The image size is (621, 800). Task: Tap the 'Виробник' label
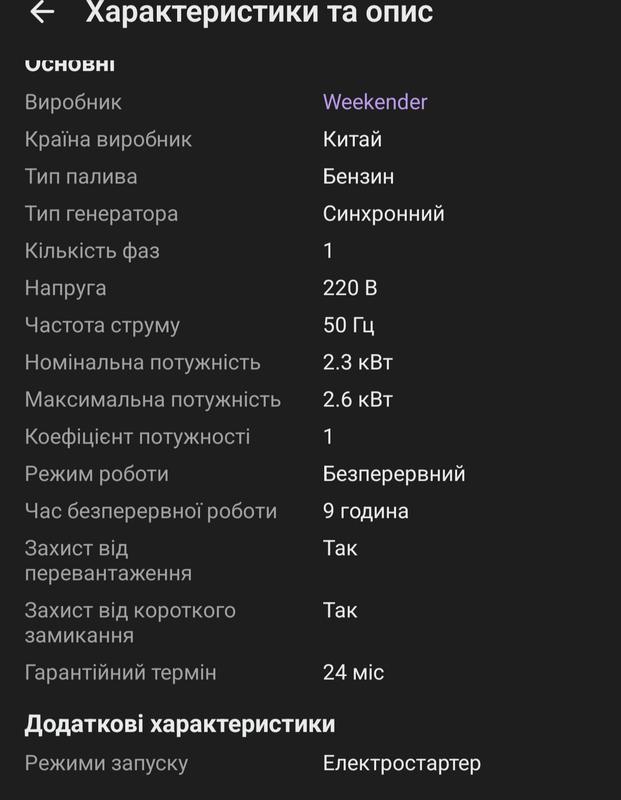73,102
